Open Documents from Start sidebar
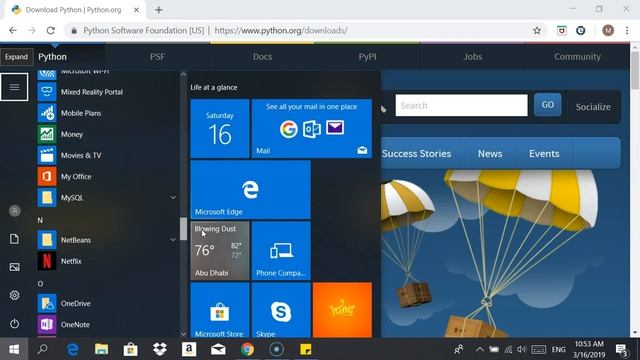This screenshot has width=640, height=360. 14,239
